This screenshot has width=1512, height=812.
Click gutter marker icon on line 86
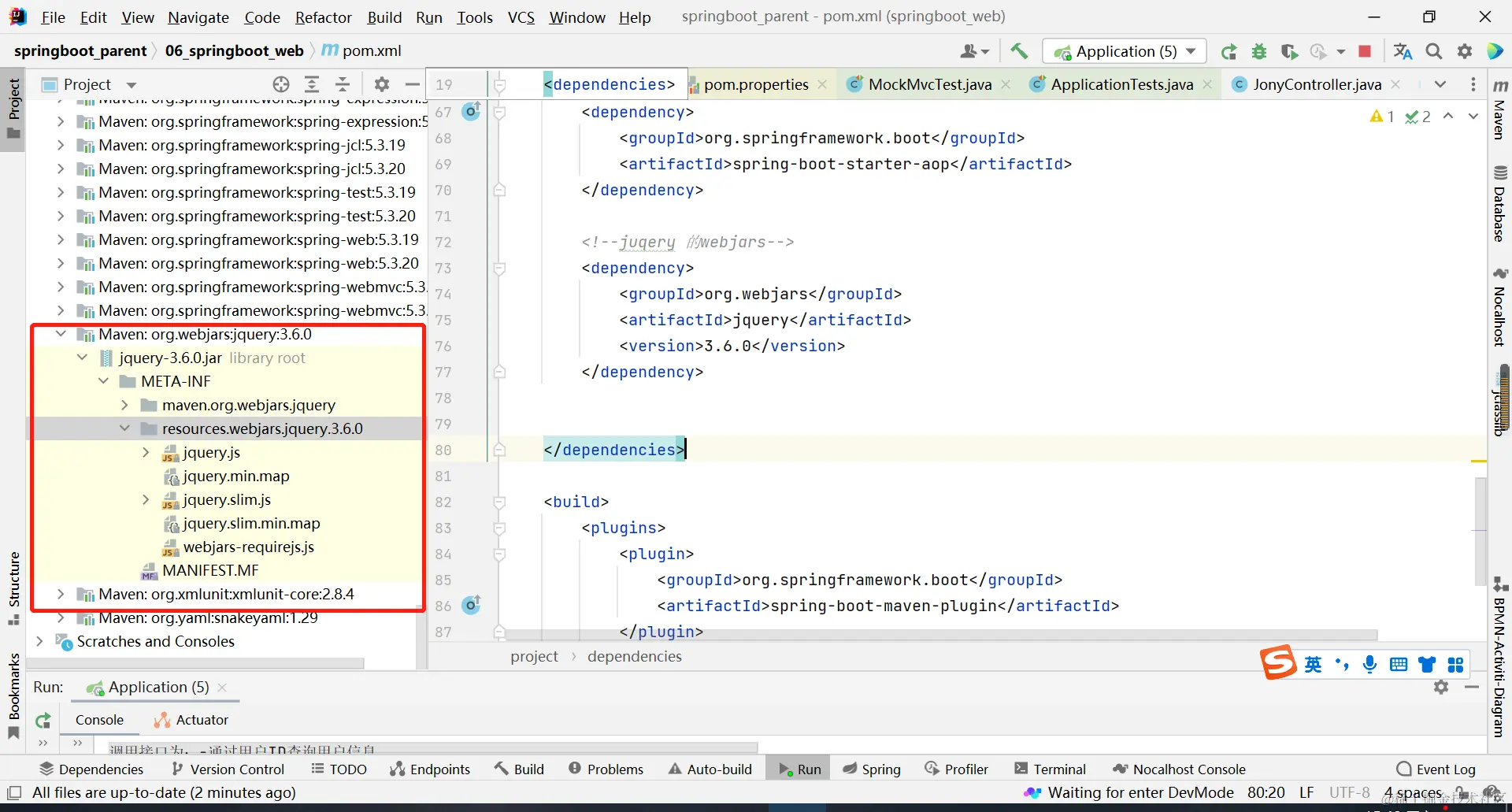[x=471, y=606]
